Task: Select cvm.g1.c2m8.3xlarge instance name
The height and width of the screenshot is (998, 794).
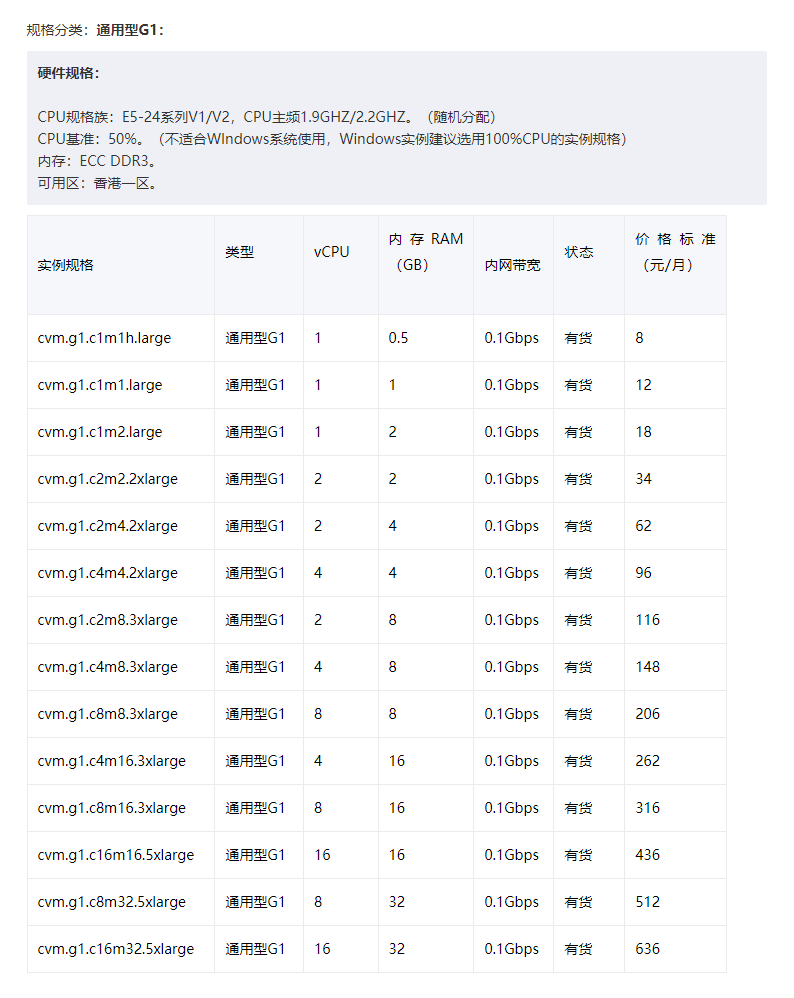Action: click(108, 621)
